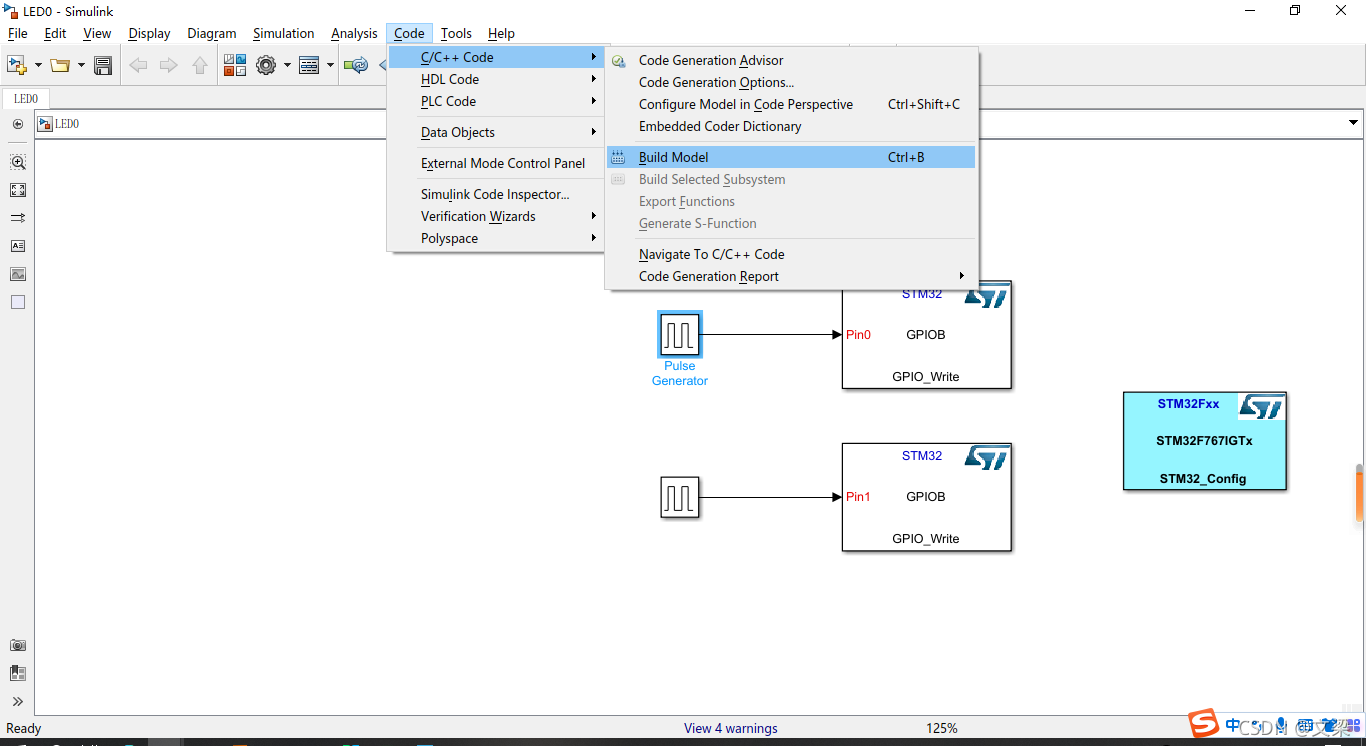Click the Open folder toolbar icon
This screenshot has height=746, width=1366.
(x=60, y=65)
